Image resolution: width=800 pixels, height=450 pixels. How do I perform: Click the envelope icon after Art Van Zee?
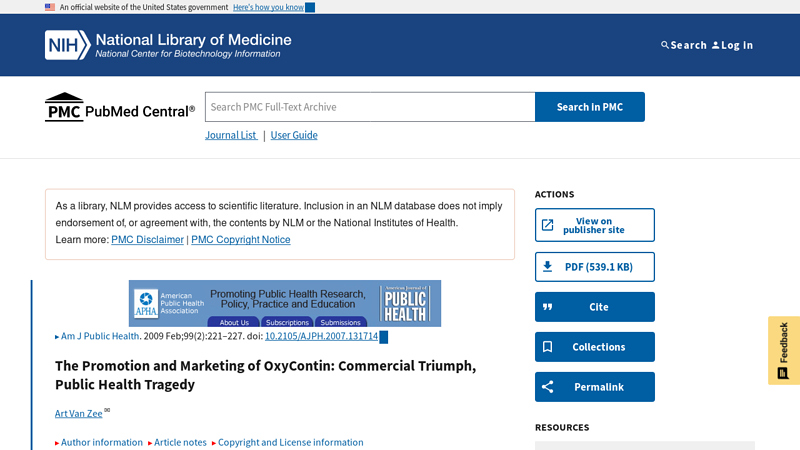107,410
